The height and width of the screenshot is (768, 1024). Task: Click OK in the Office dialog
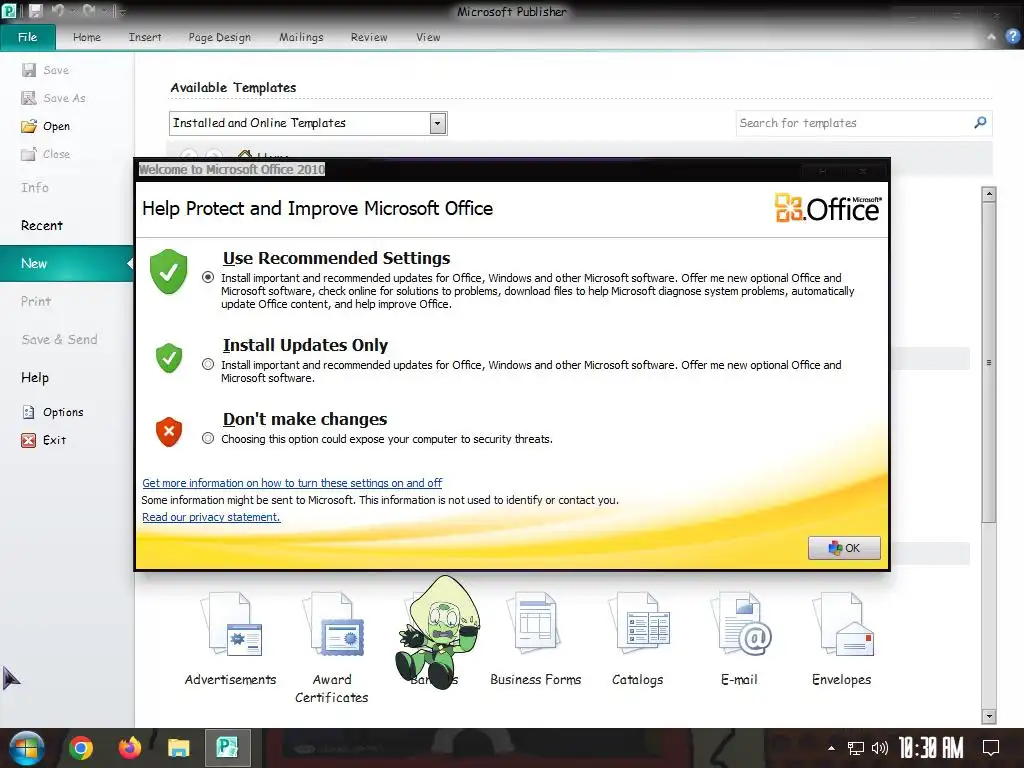click(x=844, y=548)
